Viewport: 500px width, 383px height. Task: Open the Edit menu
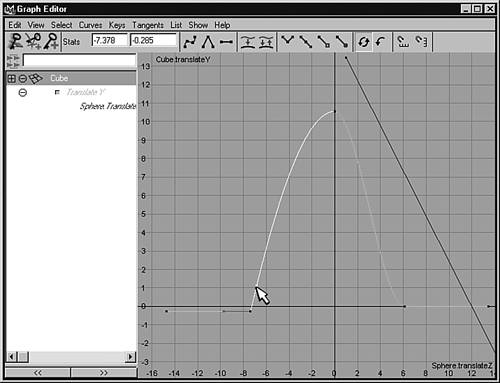coord(15,25)
